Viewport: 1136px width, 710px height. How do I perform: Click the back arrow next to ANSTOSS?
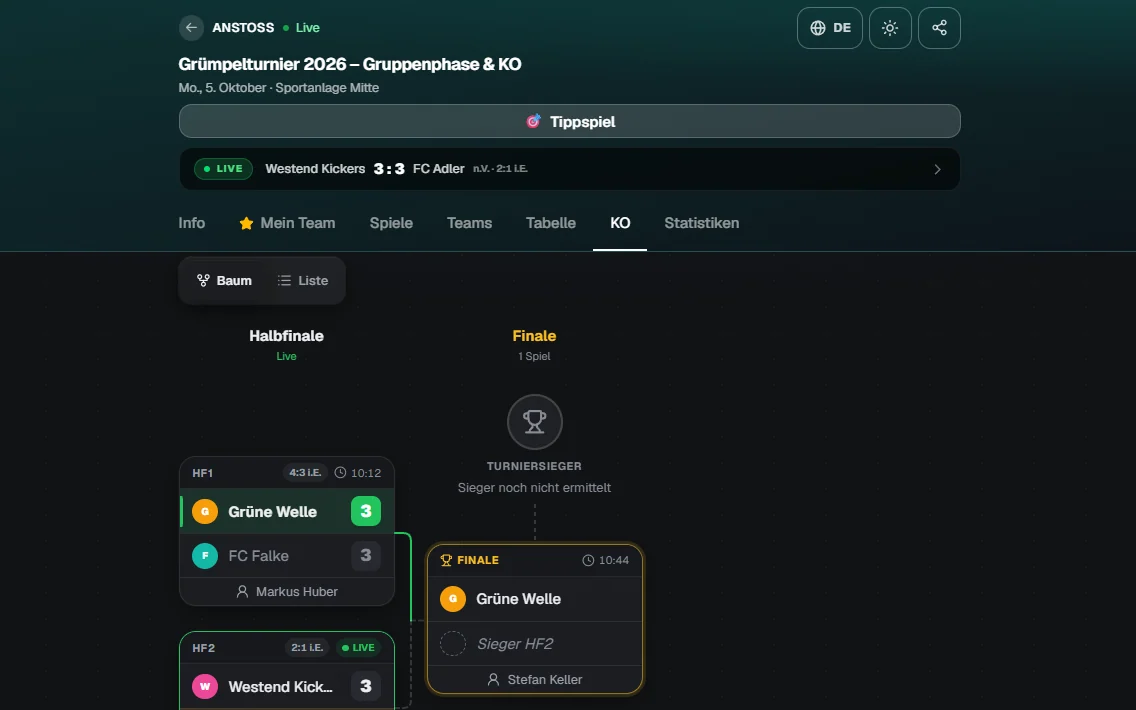point(191,28)
